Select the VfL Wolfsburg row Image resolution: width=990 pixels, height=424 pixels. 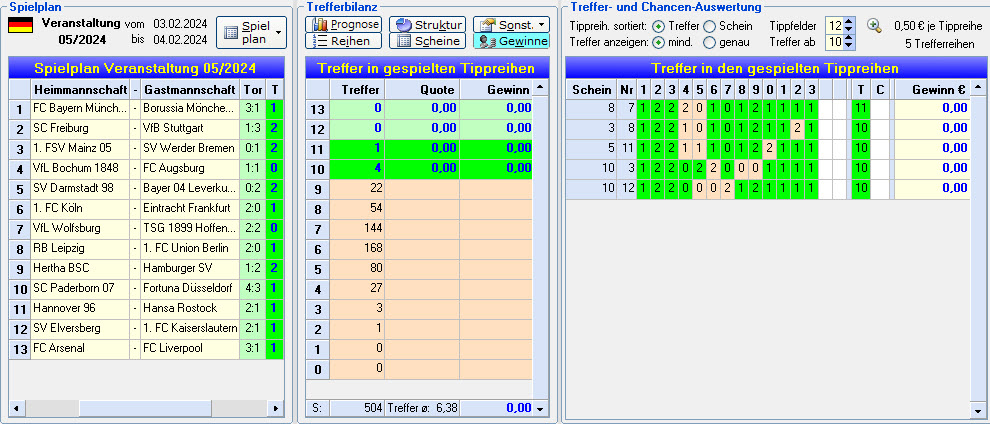pos(146,228)
